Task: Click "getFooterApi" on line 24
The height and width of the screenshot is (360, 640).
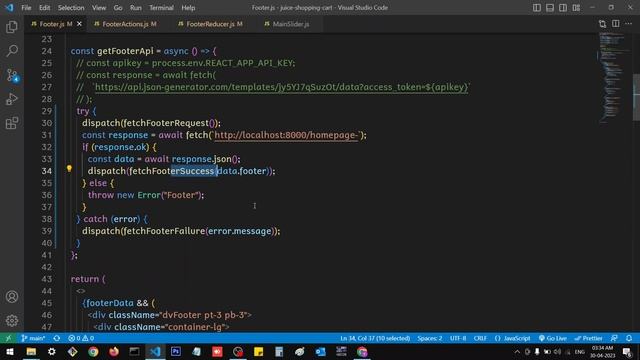Action: 125,51
